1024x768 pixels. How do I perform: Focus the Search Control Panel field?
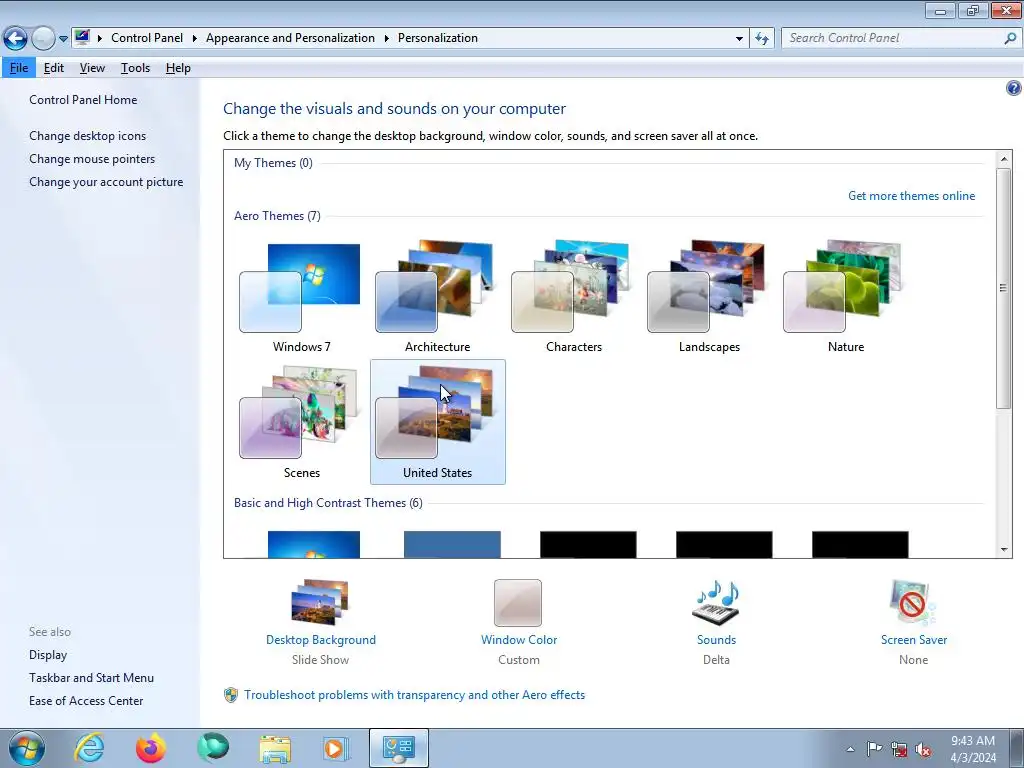coord(892,38)
